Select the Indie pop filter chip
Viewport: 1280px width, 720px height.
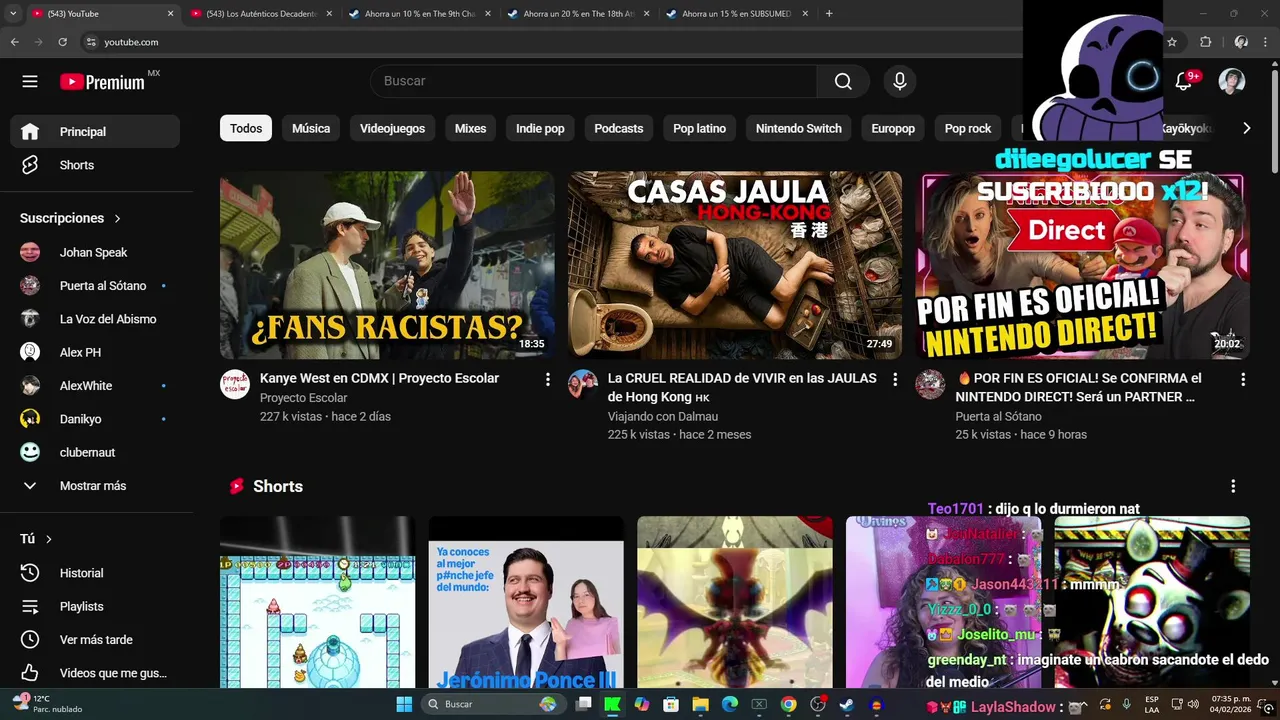point(540,128)
